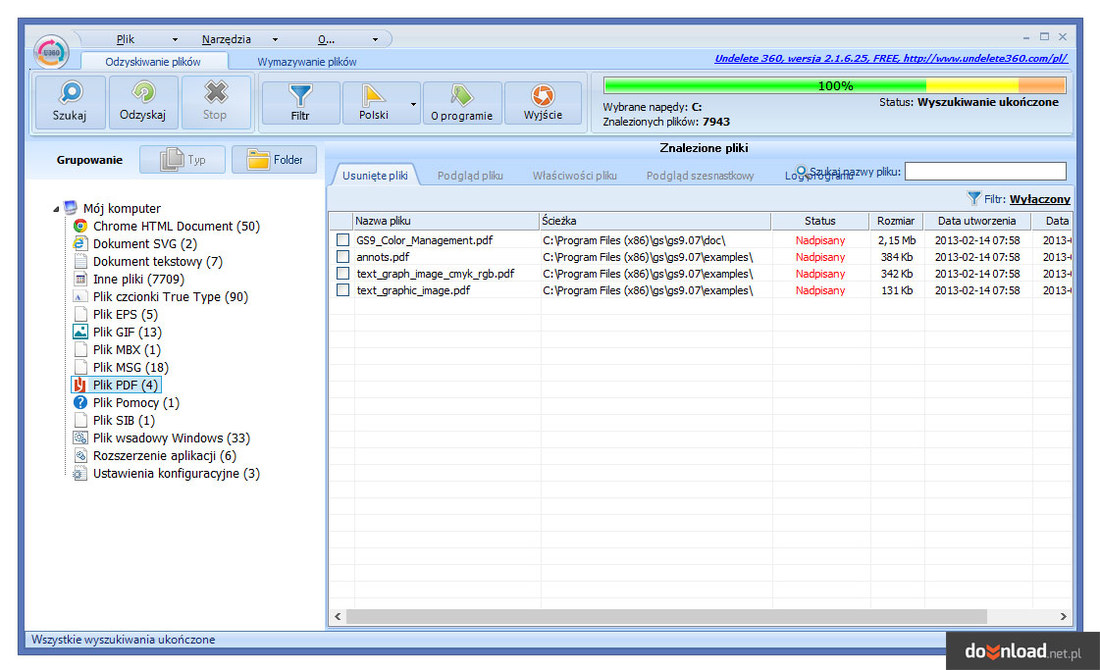The height and width of the screenshot is (670, 1100).
Task: Sort by the Ścieżka column header
Action: (655, 221)
